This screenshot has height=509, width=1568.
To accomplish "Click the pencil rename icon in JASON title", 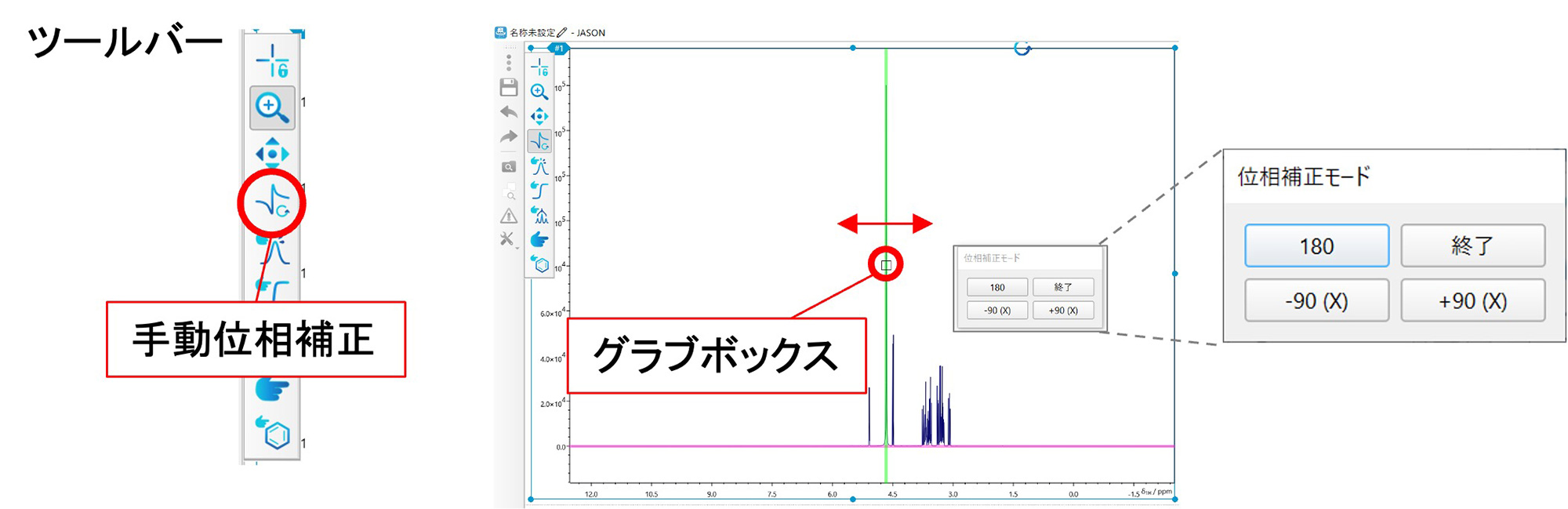I will [561, 33].
